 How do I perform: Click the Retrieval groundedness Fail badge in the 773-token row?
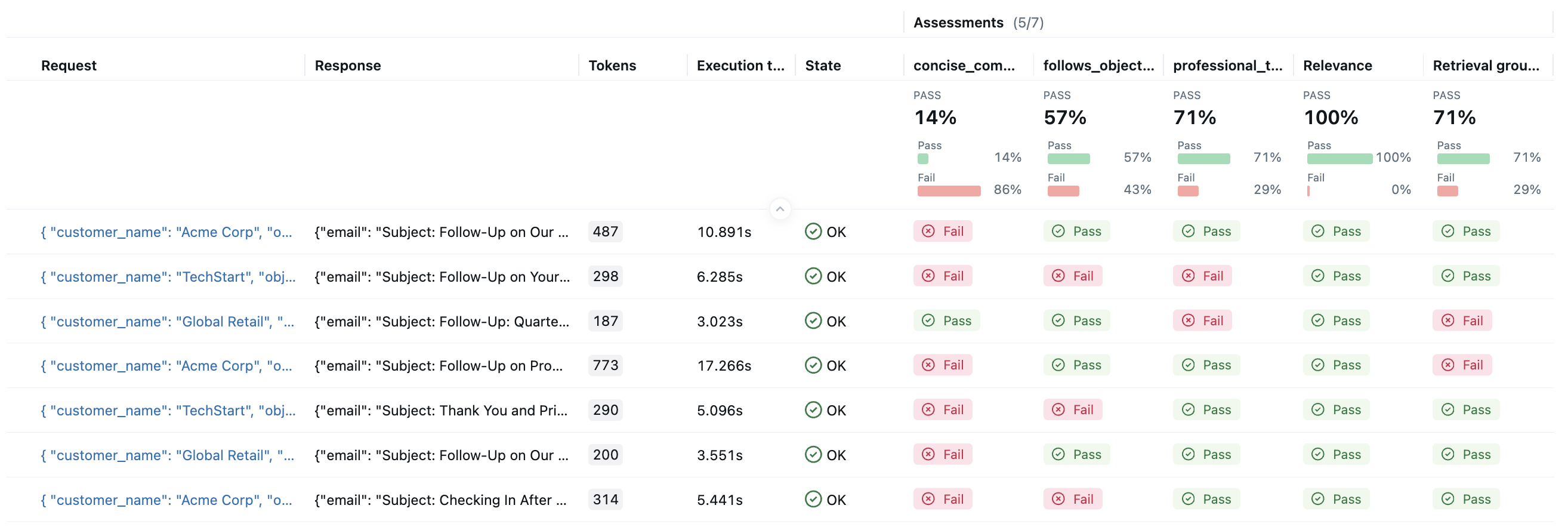pyautogui.click(x=1461, y=365)
